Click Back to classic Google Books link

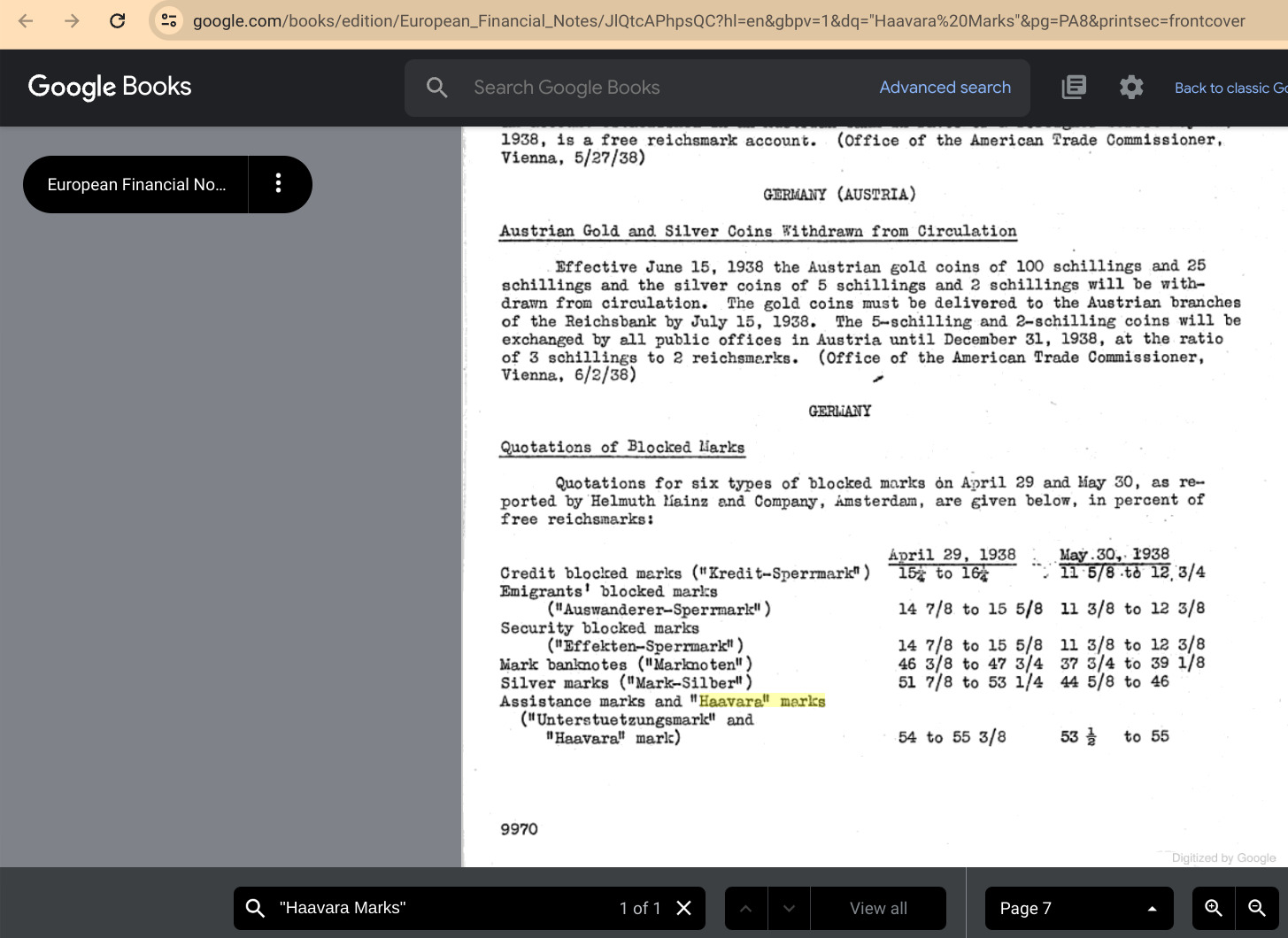point(1229,88)
